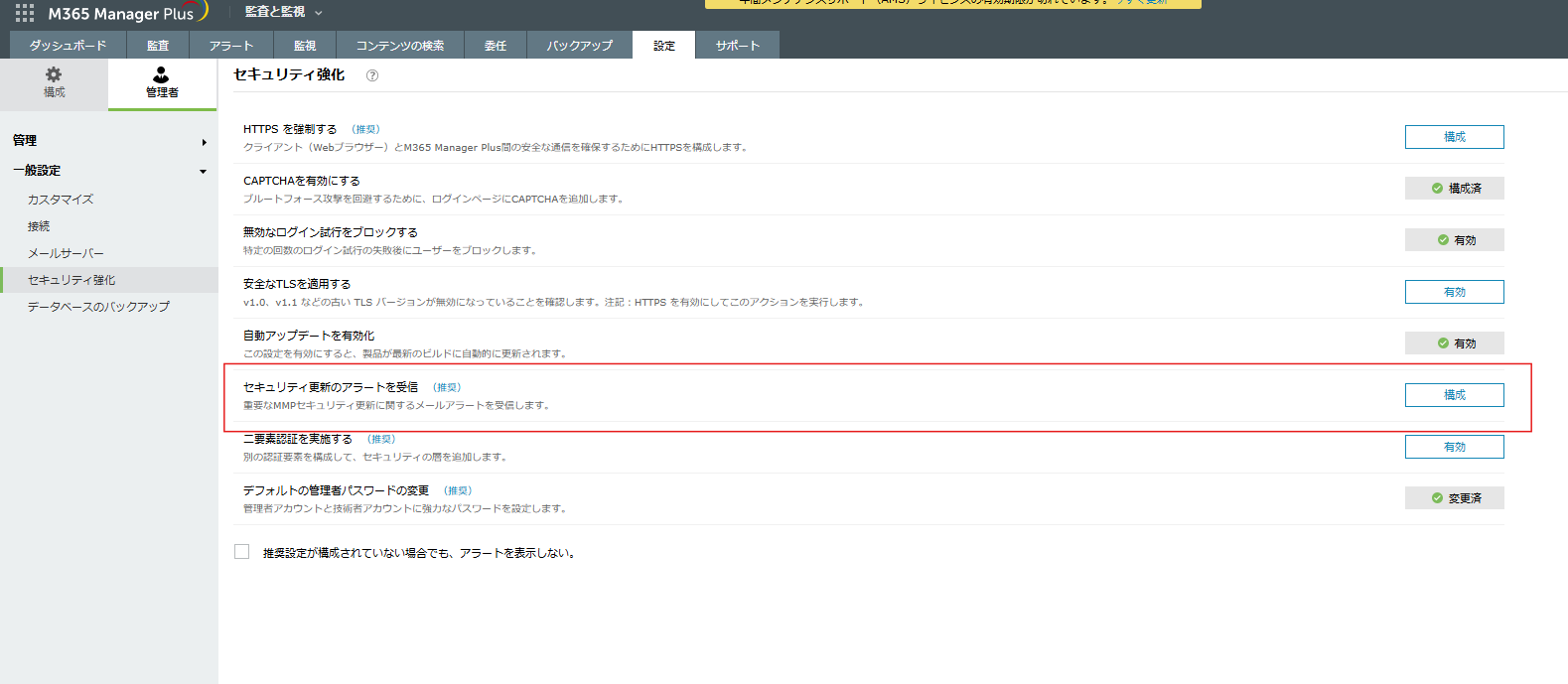Open the apps grid launcher icon
This screenshot has width=1568, height=684.
click(25, 13)
